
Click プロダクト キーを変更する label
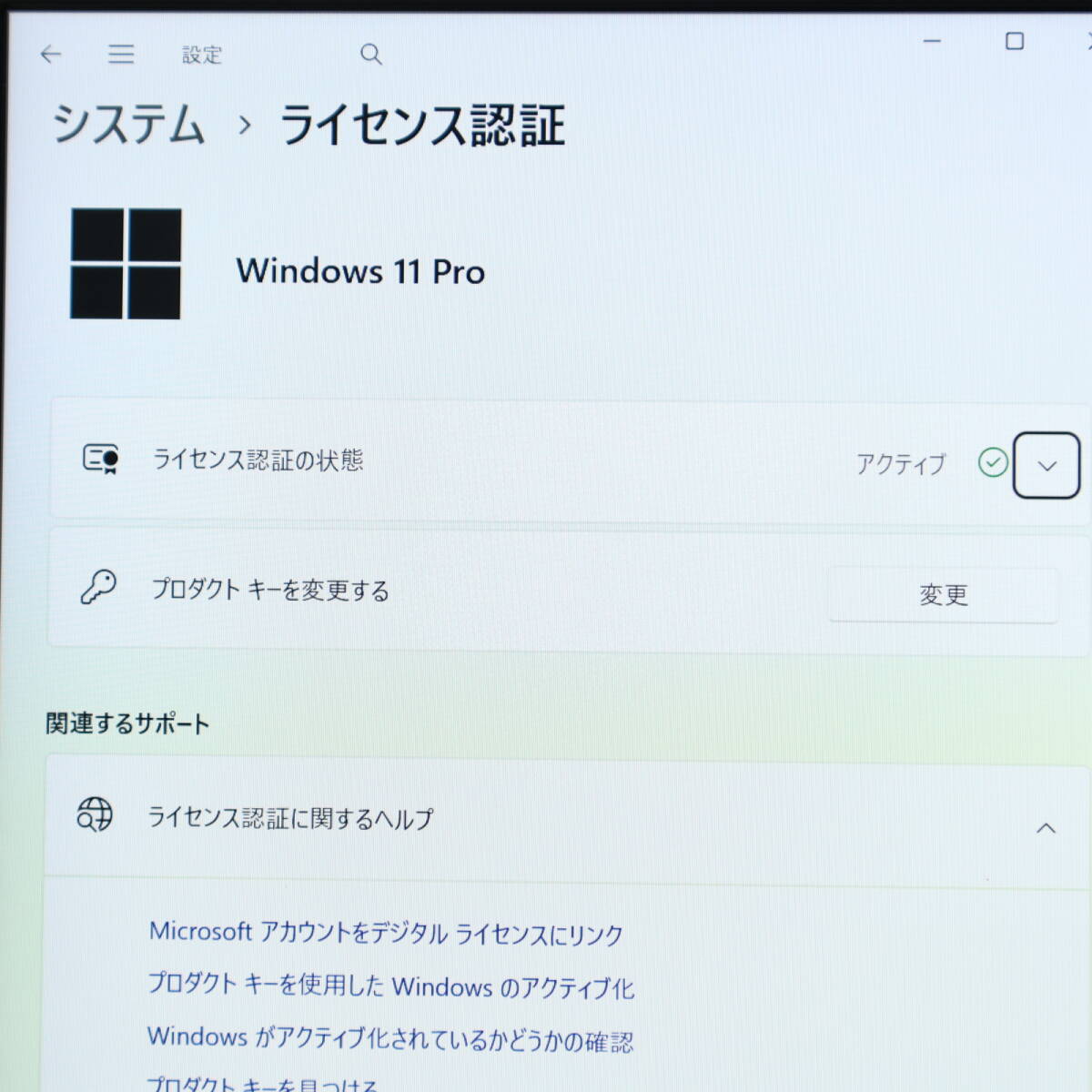point(270,590)
